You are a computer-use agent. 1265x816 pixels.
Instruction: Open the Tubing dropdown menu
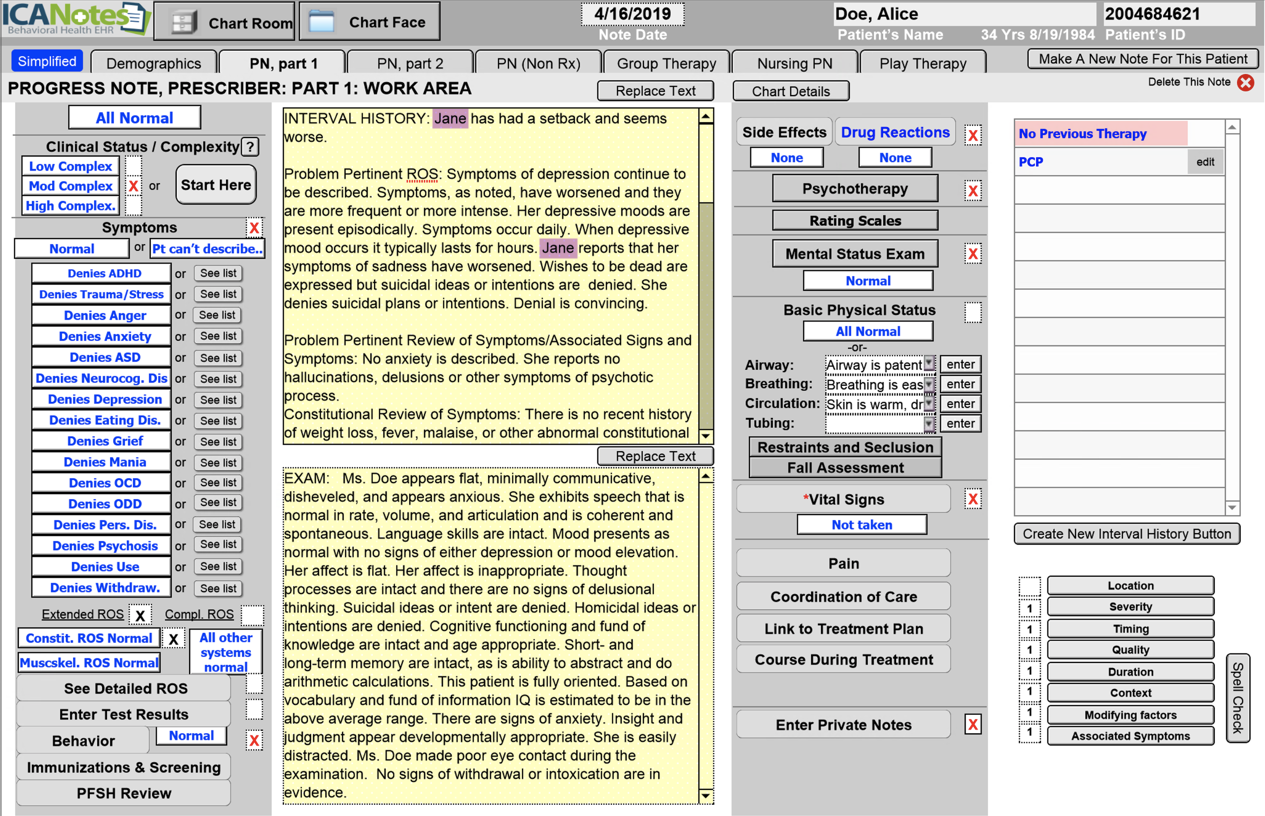929,424
